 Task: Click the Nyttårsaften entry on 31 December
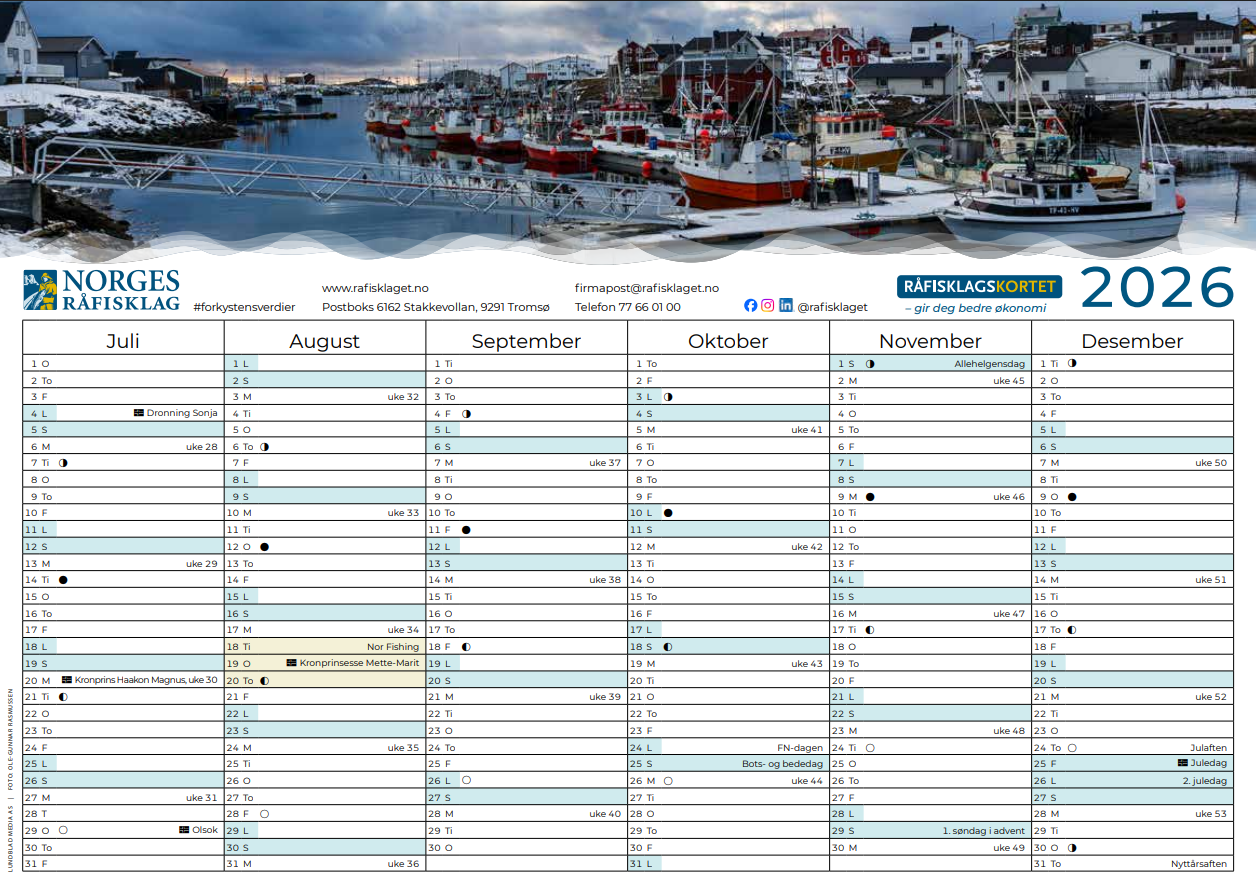tap(1198, 864)
